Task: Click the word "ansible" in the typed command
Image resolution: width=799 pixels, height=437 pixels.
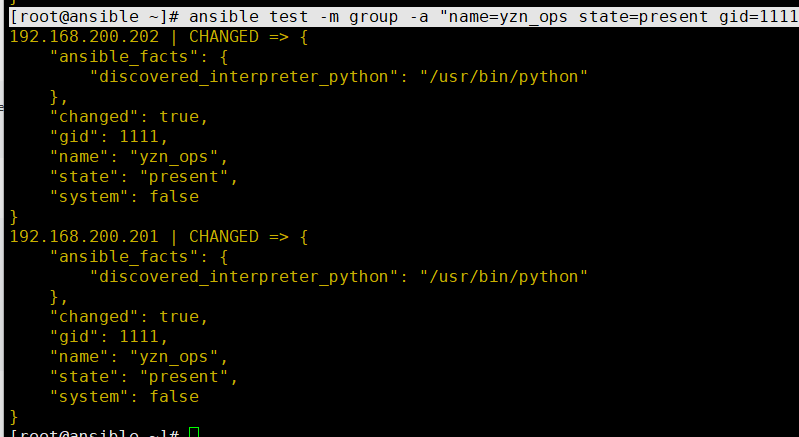Action: (224, 17)
